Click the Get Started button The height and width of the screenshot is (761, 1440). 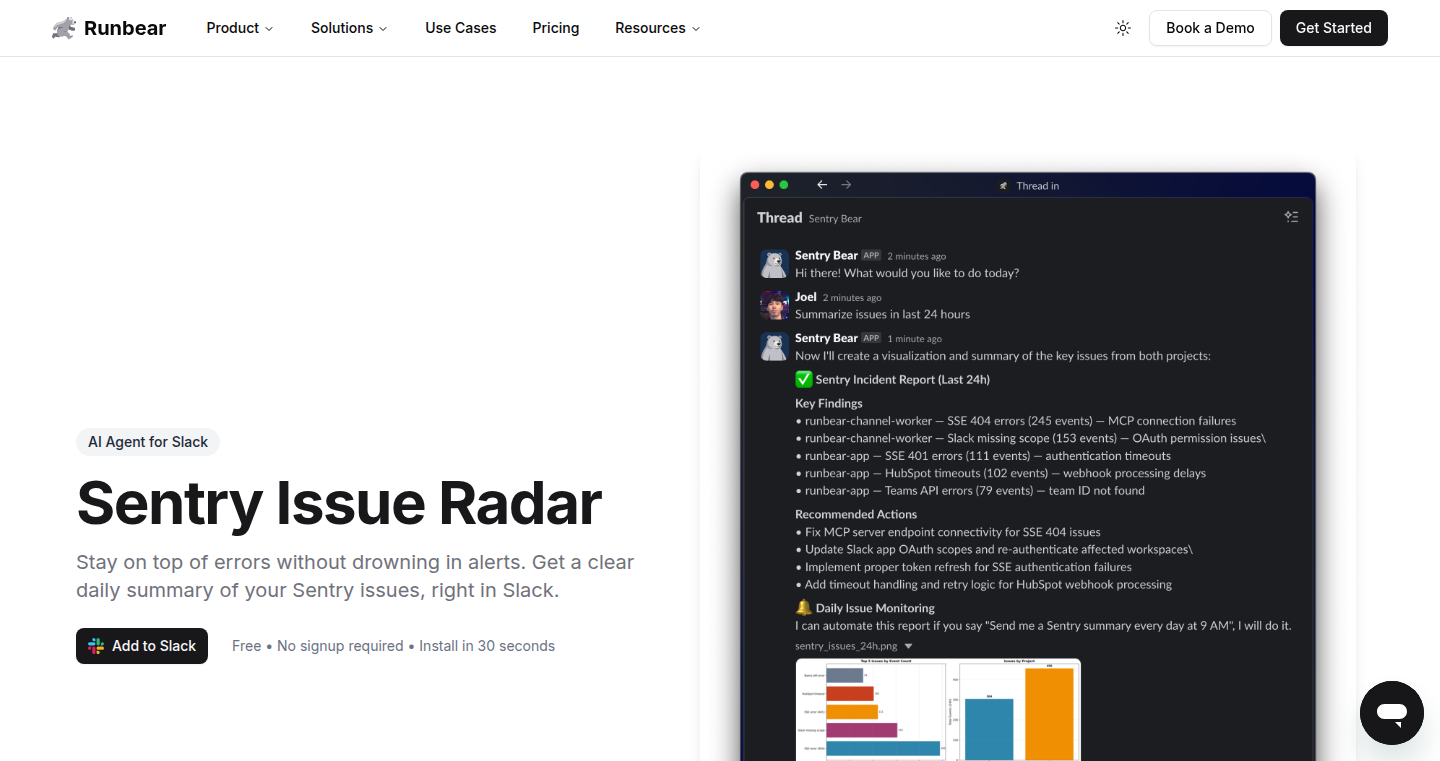1334,28
